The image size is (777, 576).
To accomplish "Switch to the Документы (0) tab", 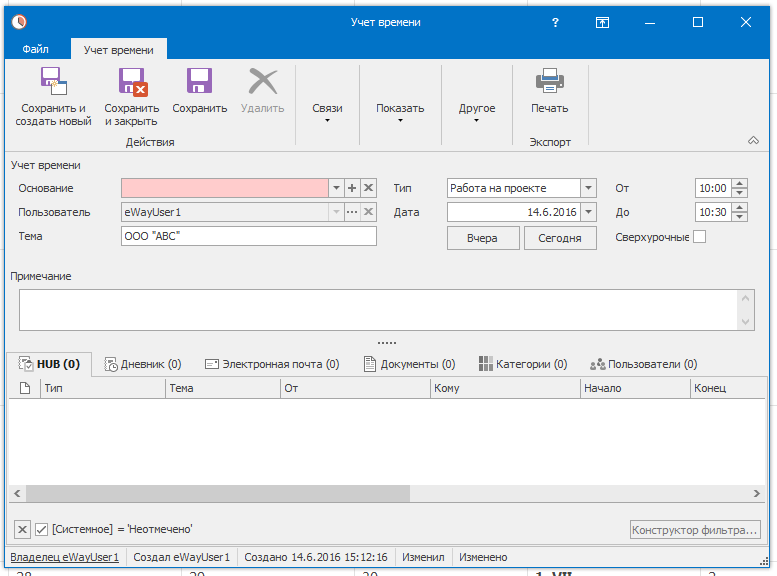I will 409,364.
